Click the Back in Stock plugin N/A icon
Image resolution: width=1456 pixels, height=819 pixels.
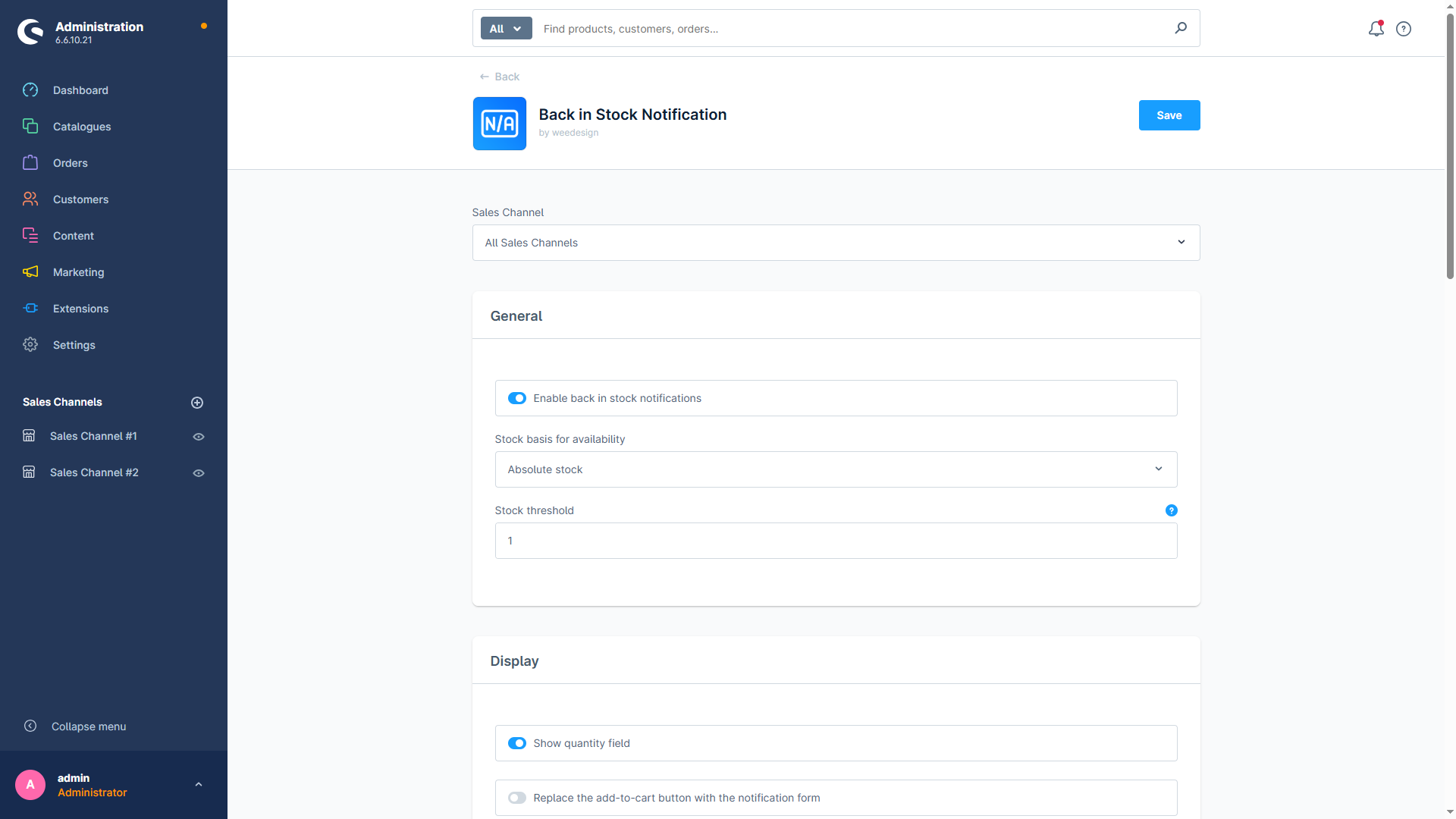coord(499,124)
